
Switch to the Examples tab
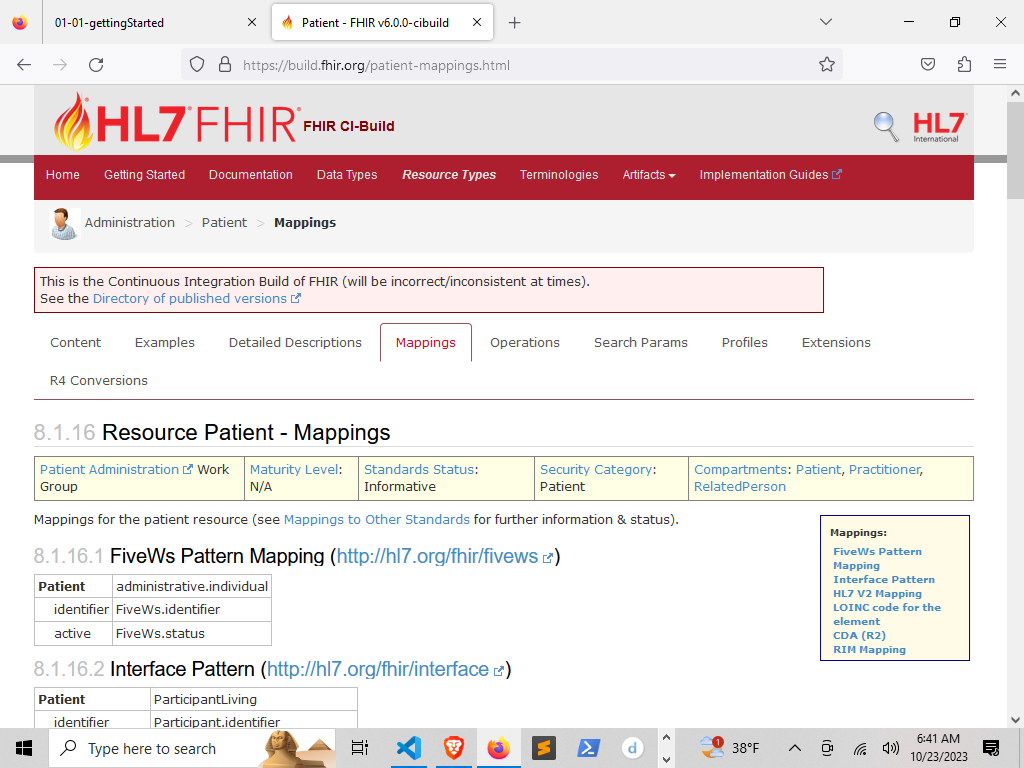tap(165, 343)
